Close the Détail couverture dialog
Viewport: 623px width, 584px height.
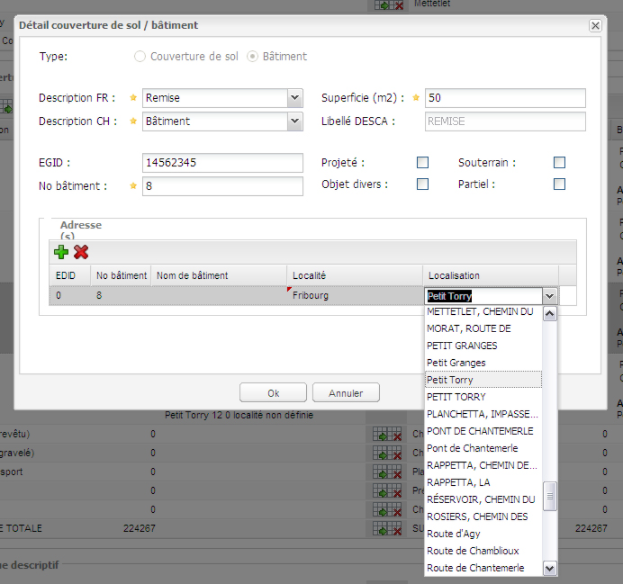pos(595,26)
